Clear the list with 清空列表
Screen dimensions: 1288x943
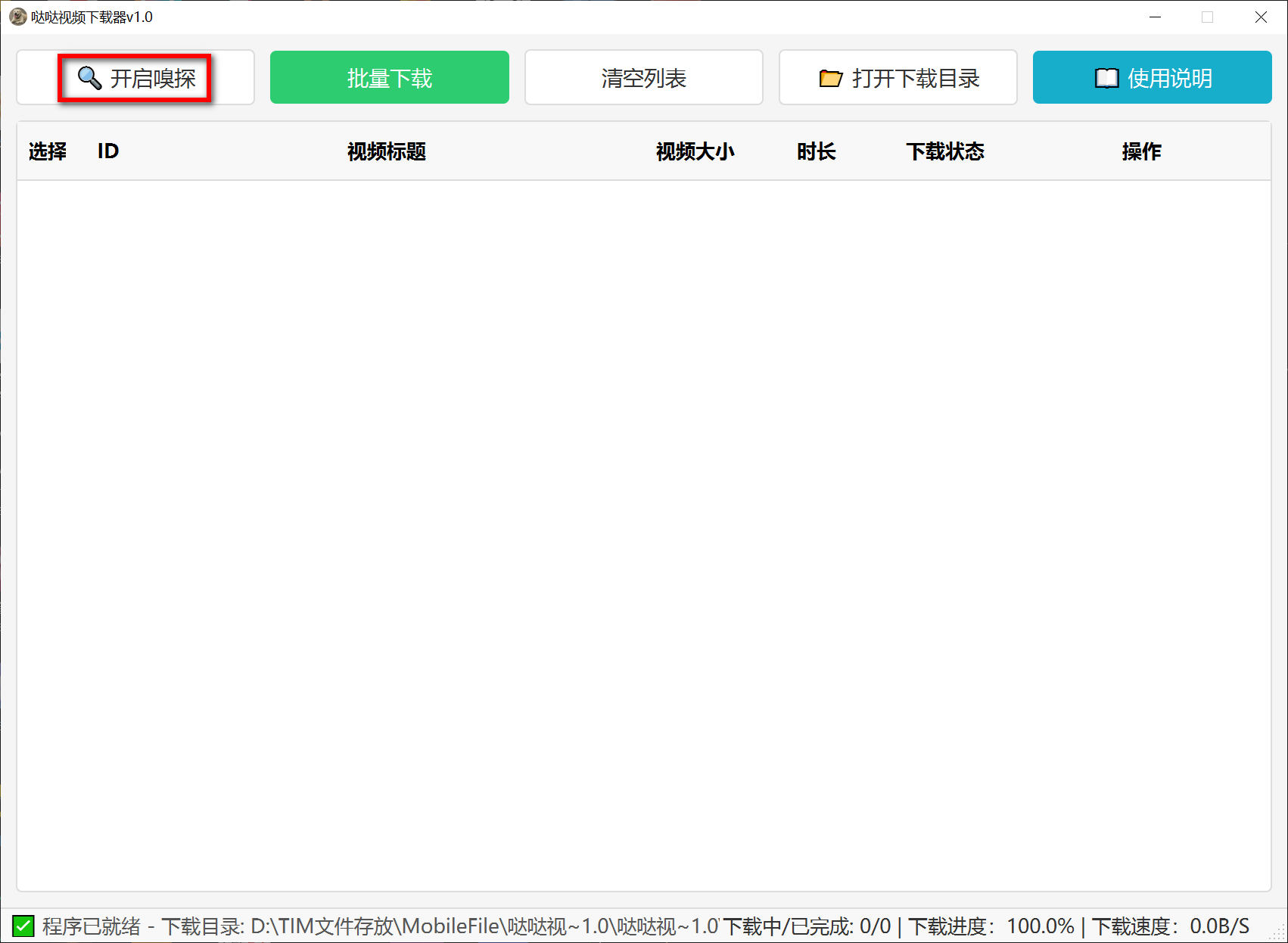[x=644, y=77]
